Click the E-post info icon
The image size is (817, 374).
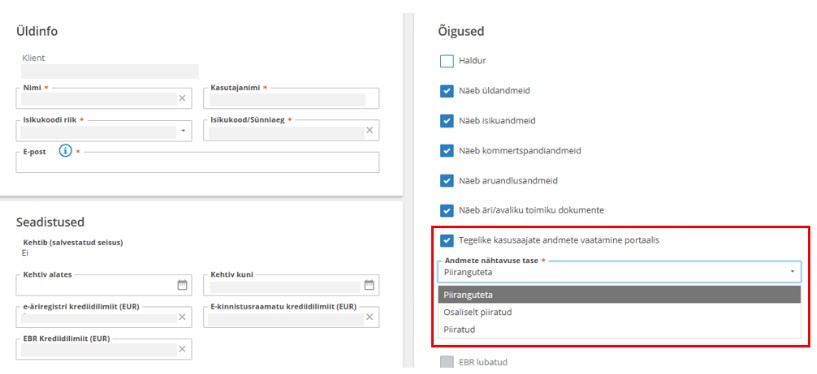coord(65,152)
